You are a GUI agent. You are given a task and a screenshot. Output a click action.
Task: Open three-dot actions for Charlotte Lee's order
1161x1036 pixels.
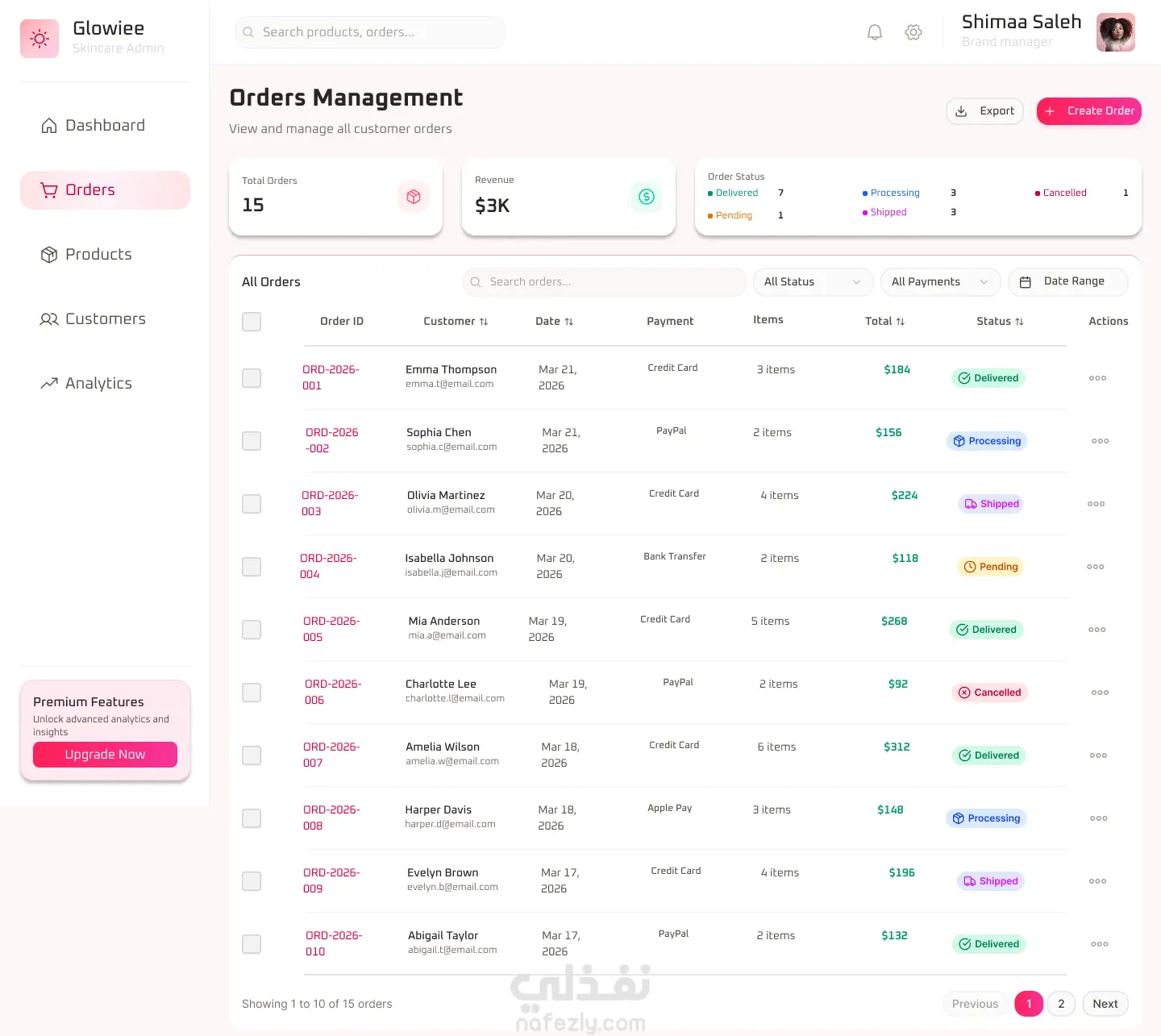[x=1100, y=693]
